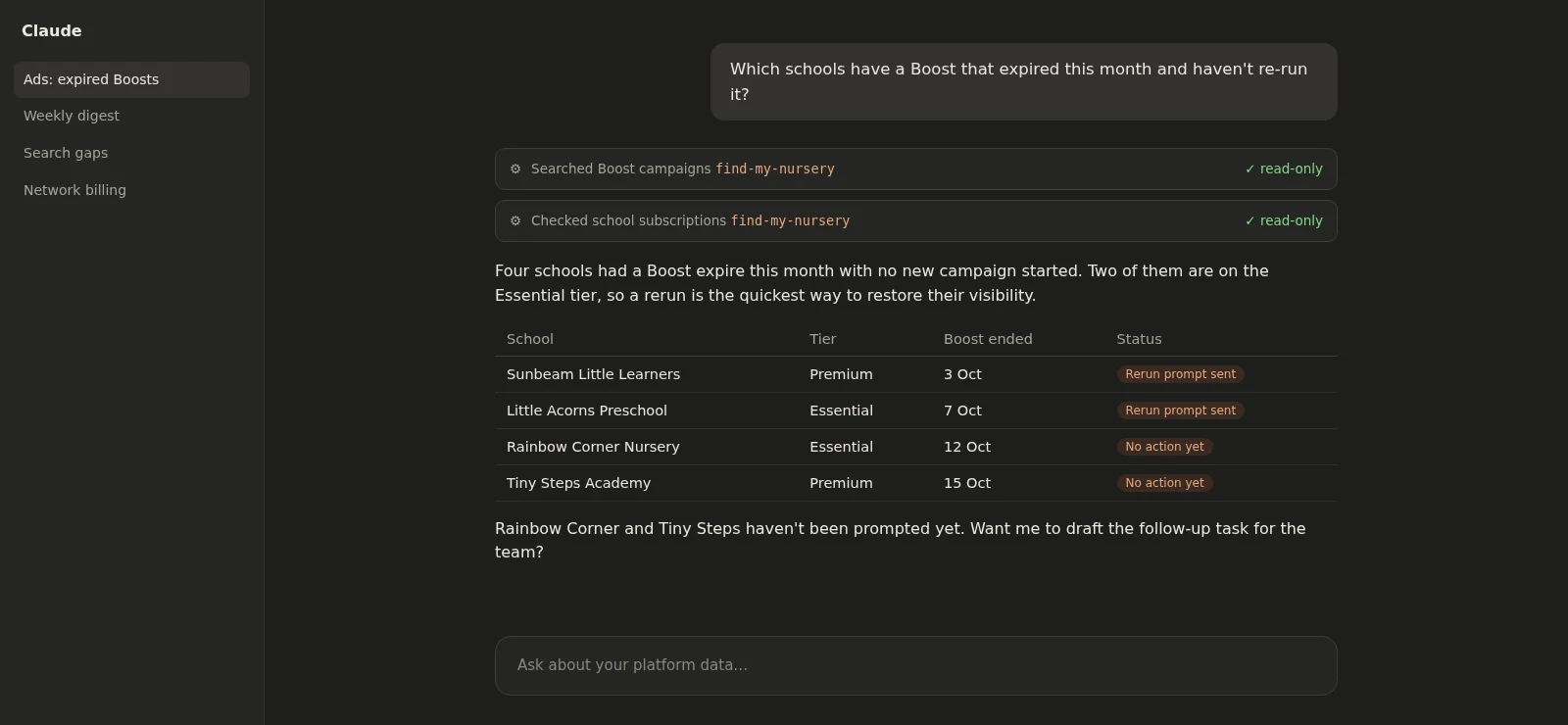1568x725 pixels.
Task: Click the Claude logo title
Action: [x=52, y=30]
